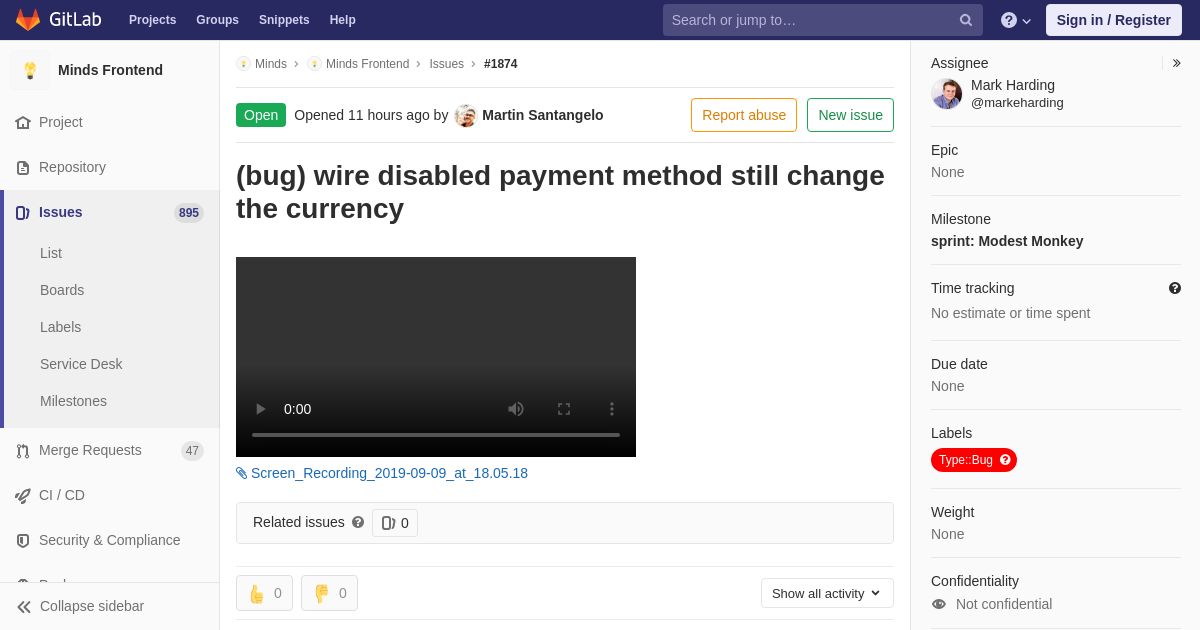Click the Related issues help icon

358,522
